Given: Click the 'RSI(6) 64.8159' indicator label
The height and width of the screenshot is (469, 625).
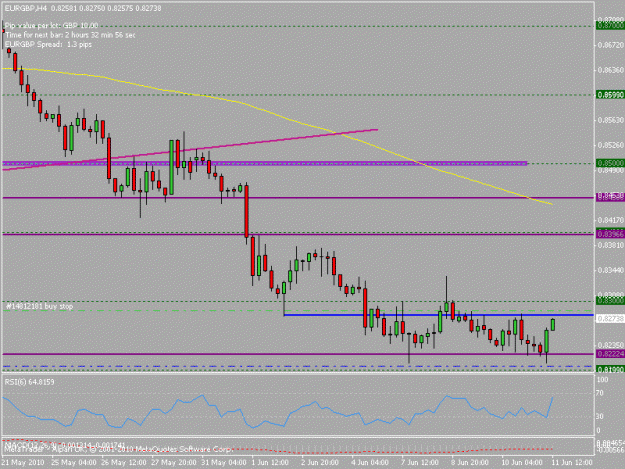Looking at the screenshot, I should point(29,382).
